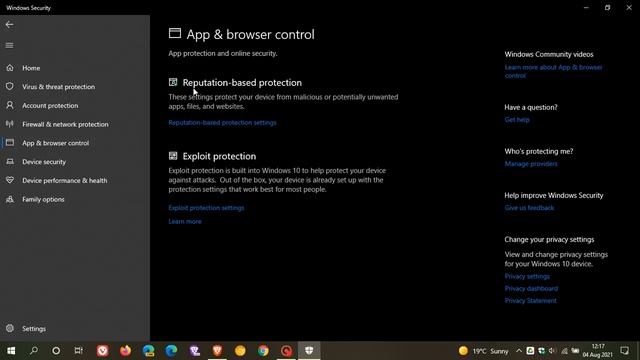The image size is (640, 360).
Task: Show hidden system tray icons
Action: click(519, 351)
